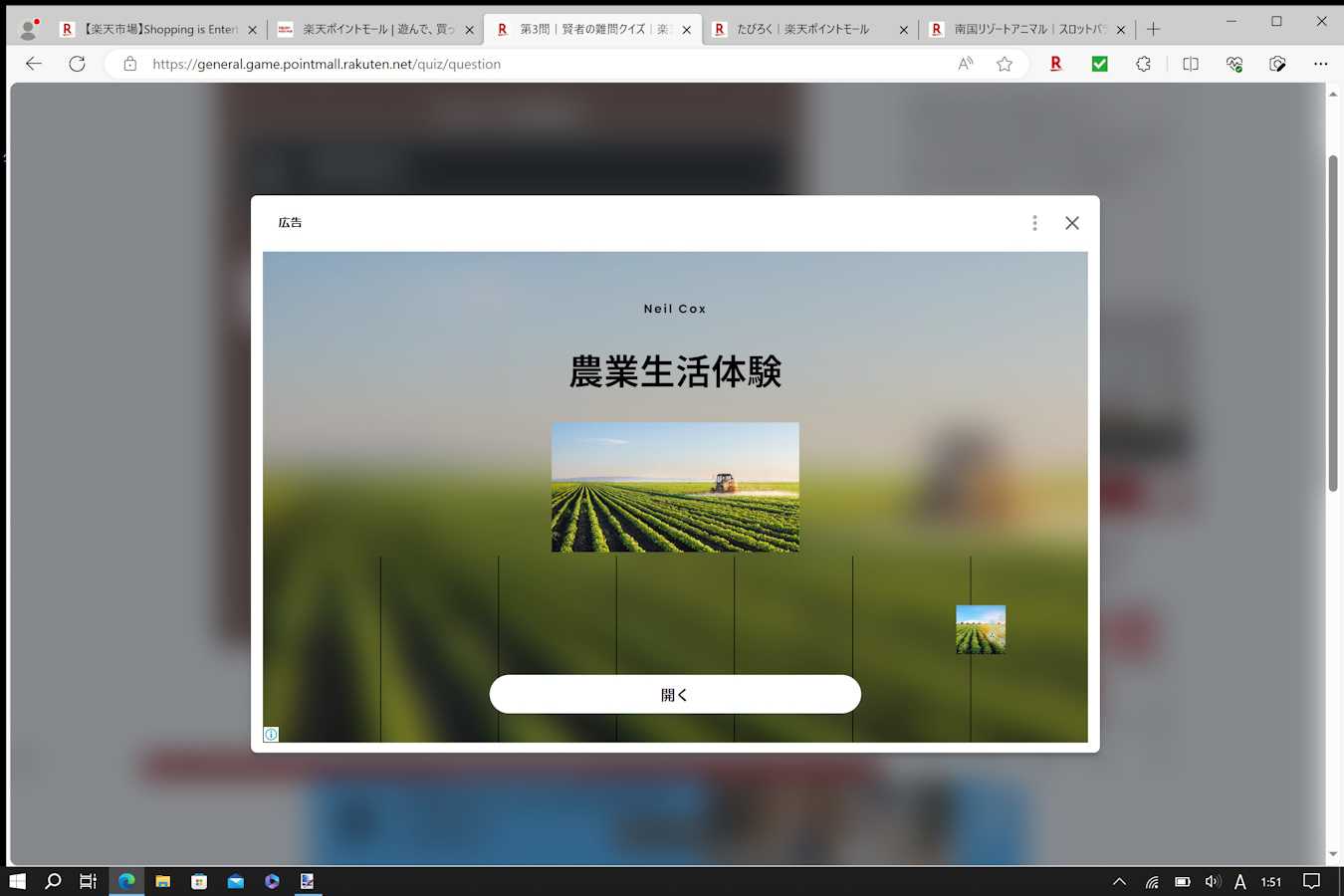The height and width of the screenshot is (896, 1344).
Task: Open the Rakuten extension icon
Action: coord(1056,64)
